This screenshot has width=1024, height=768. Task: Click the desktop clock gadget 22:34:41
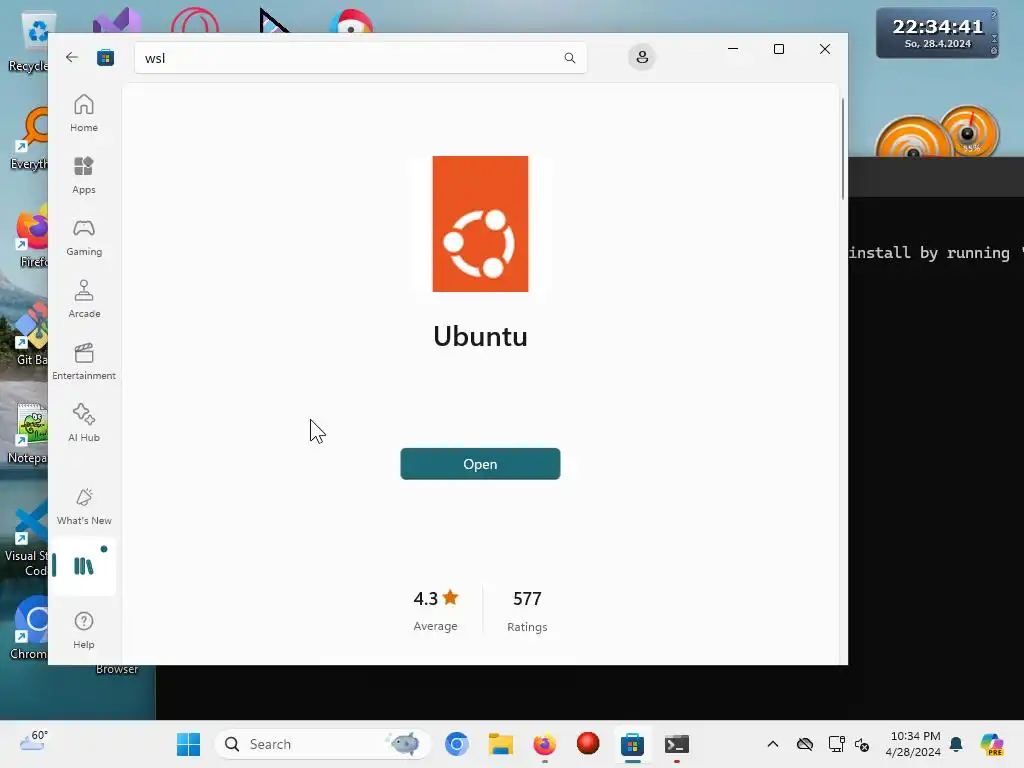[937, 33]
